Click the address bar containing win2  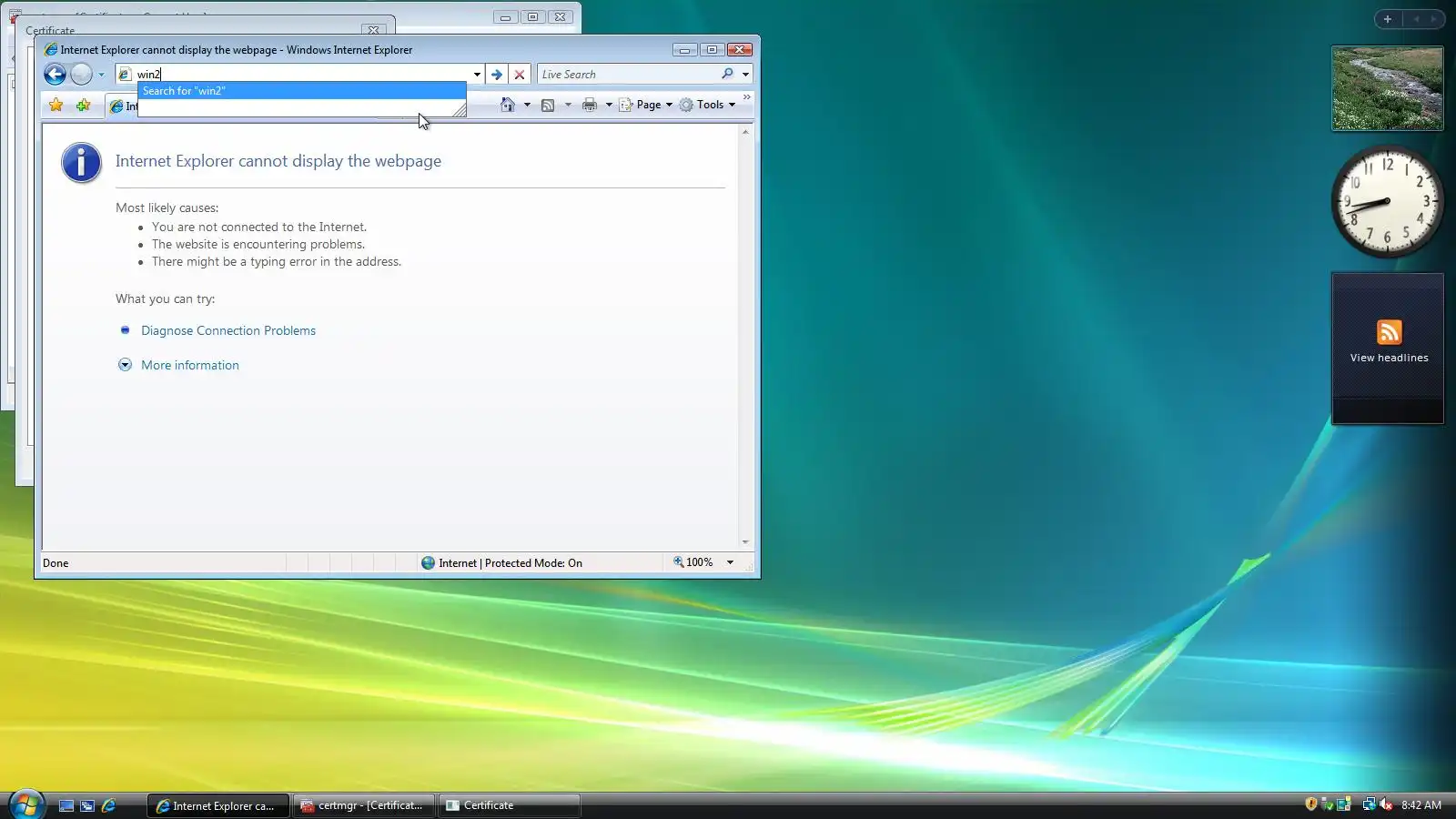[300, 75]
